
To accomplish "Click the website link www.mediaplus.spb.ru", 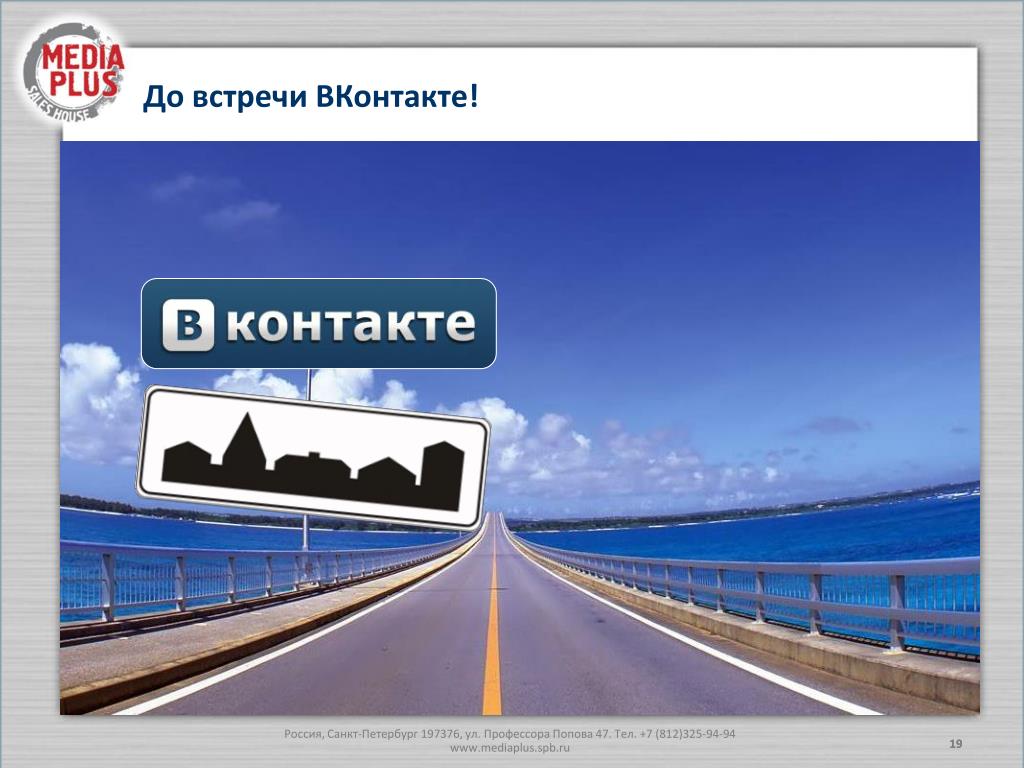I will 509,748.
